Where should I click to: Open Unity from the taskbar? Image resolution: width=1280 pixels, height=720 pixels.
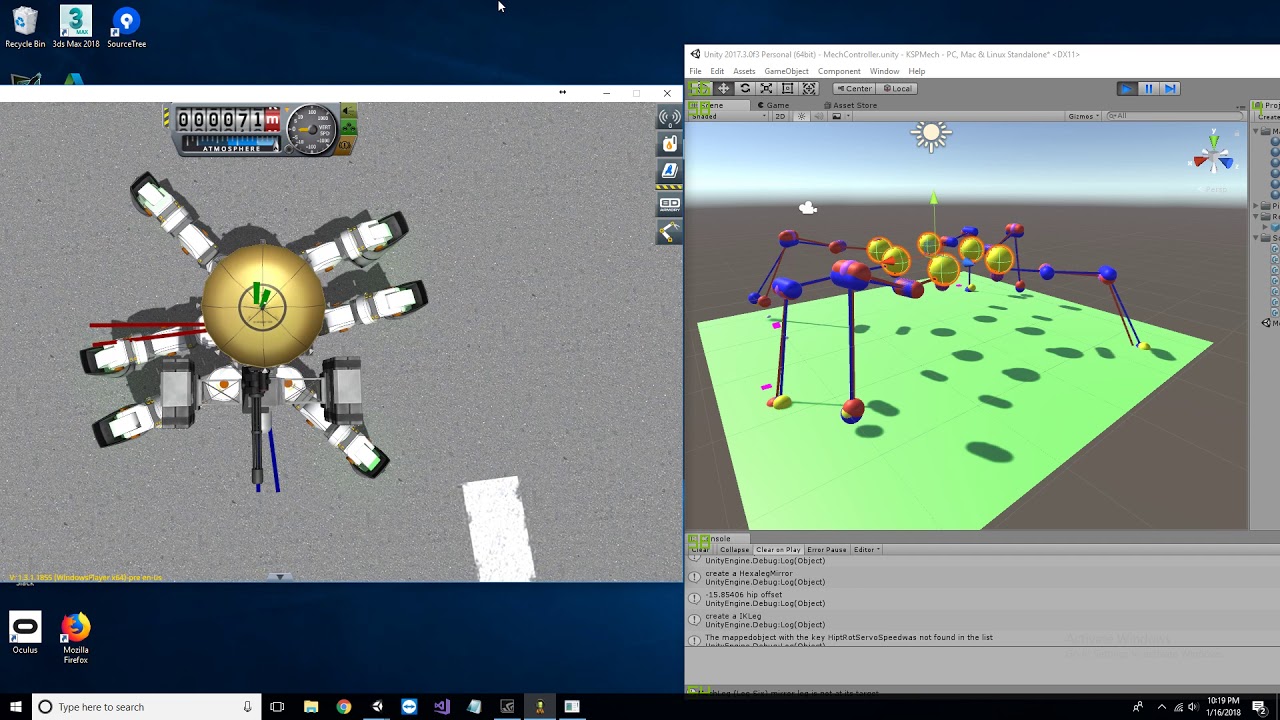[377, 707]
